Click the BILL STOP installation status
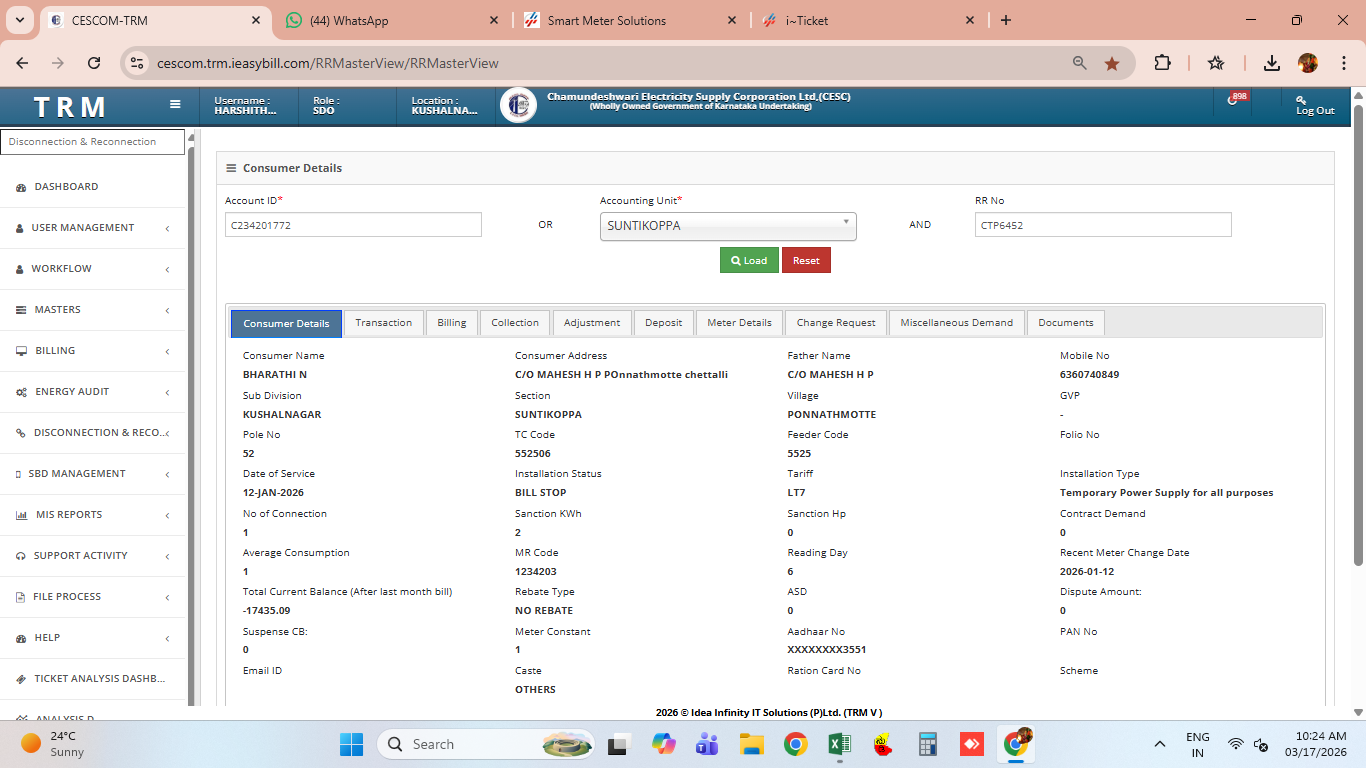 [541, 493]
